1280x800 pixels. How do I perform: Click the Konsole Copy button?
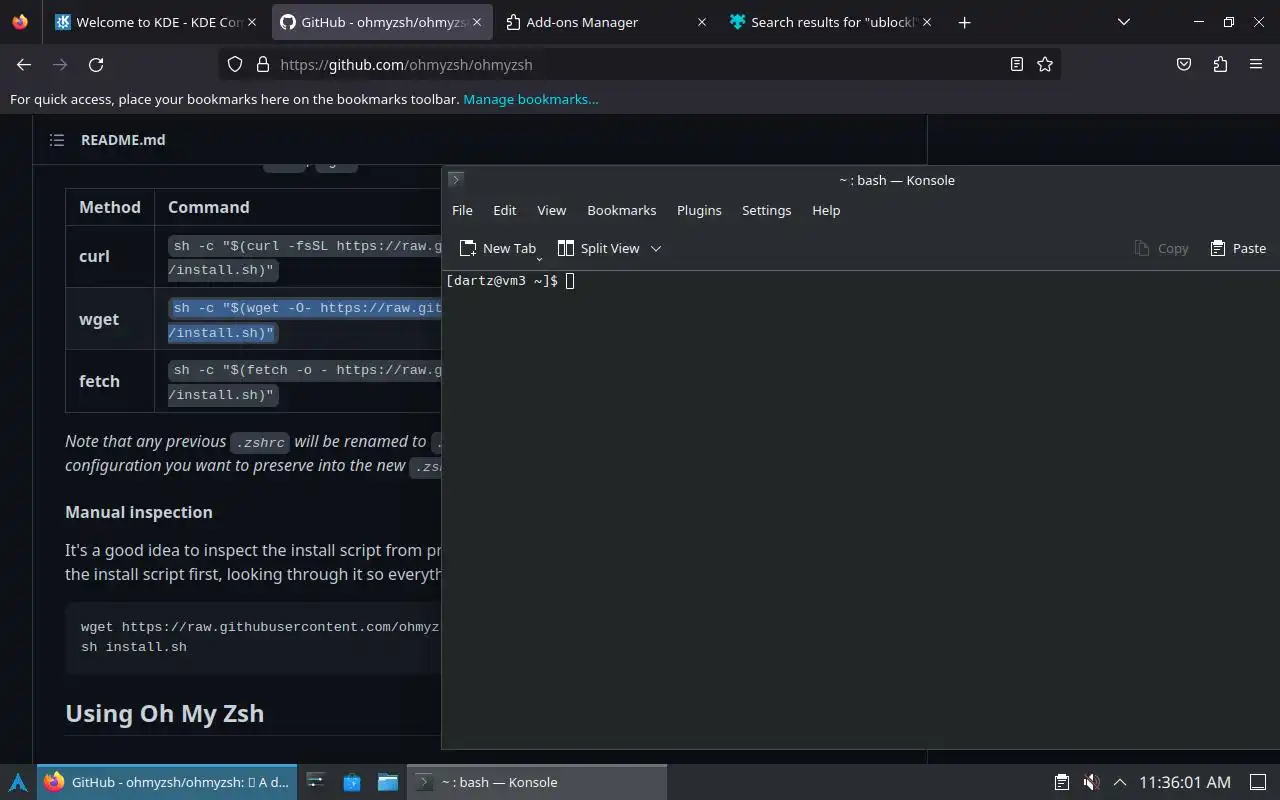[1161, 248]
